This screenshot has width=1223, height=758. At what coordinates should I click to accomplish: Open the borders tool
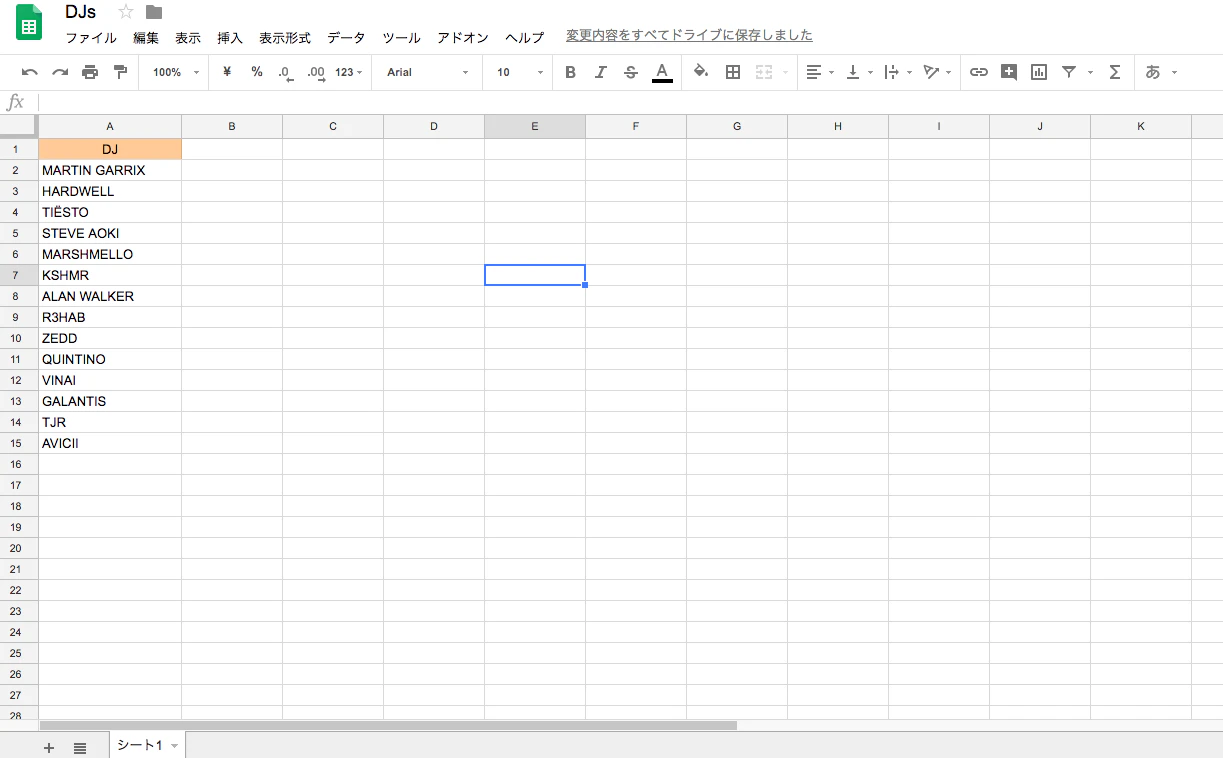tap(733, 72)
